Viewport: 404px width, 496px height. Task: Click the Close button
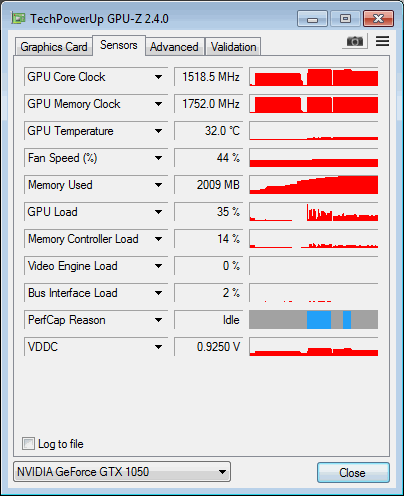(353, 472)
